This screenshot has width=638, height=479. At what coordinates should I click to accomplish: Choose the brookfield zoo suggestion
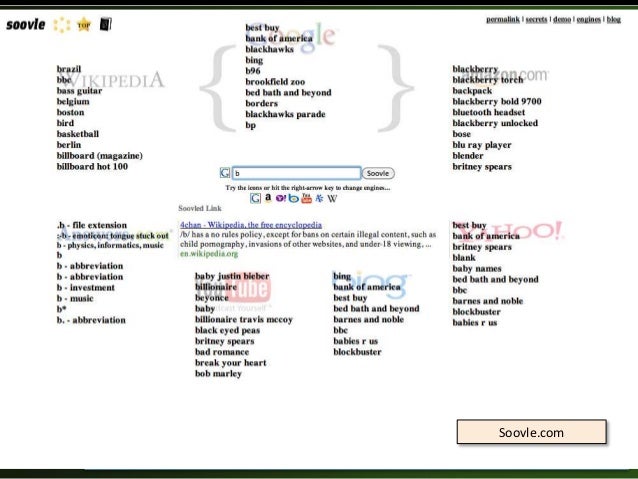pos(275,82)
